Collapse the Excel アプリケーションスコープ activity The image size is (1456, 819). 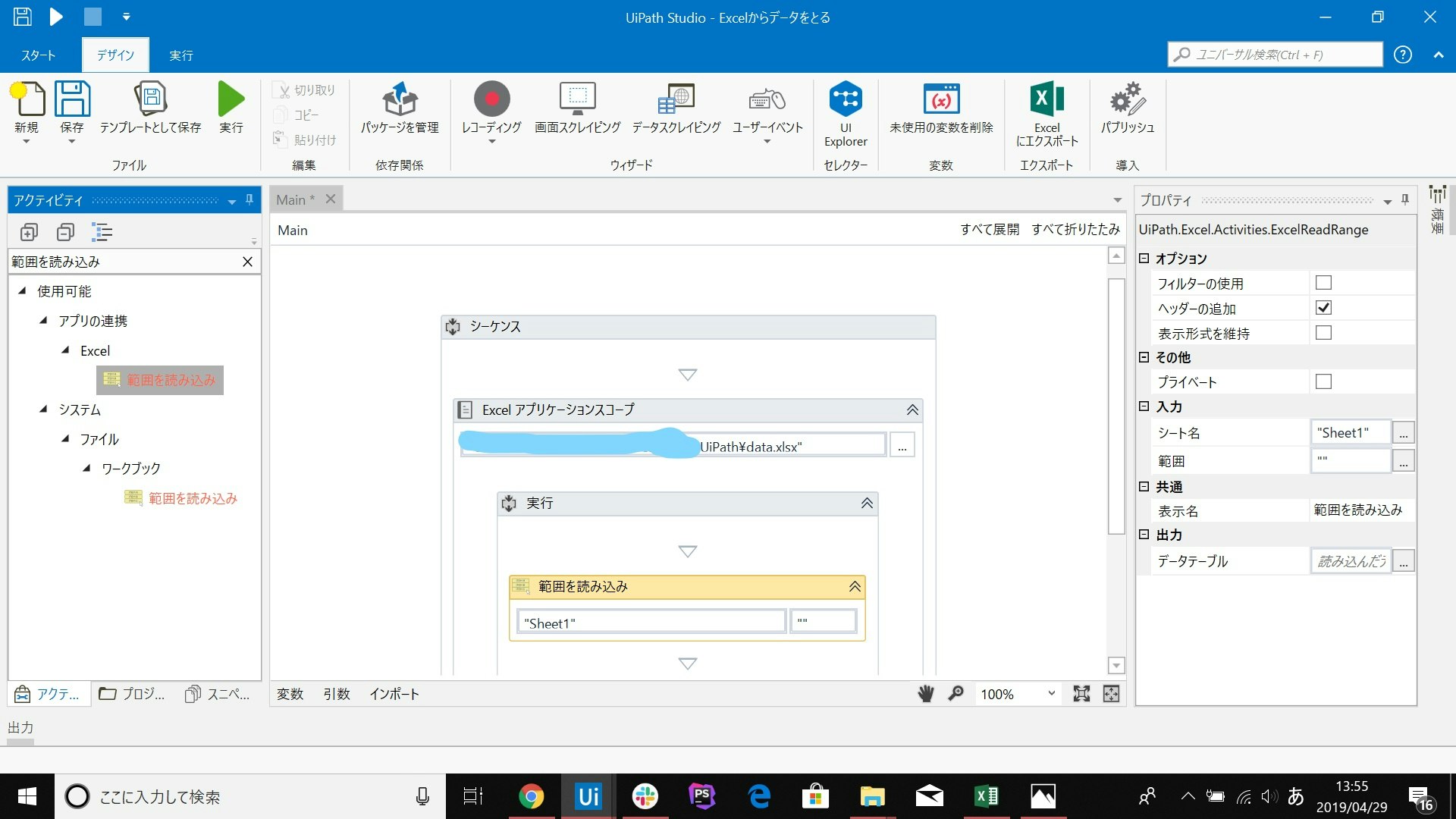[912, 410]
